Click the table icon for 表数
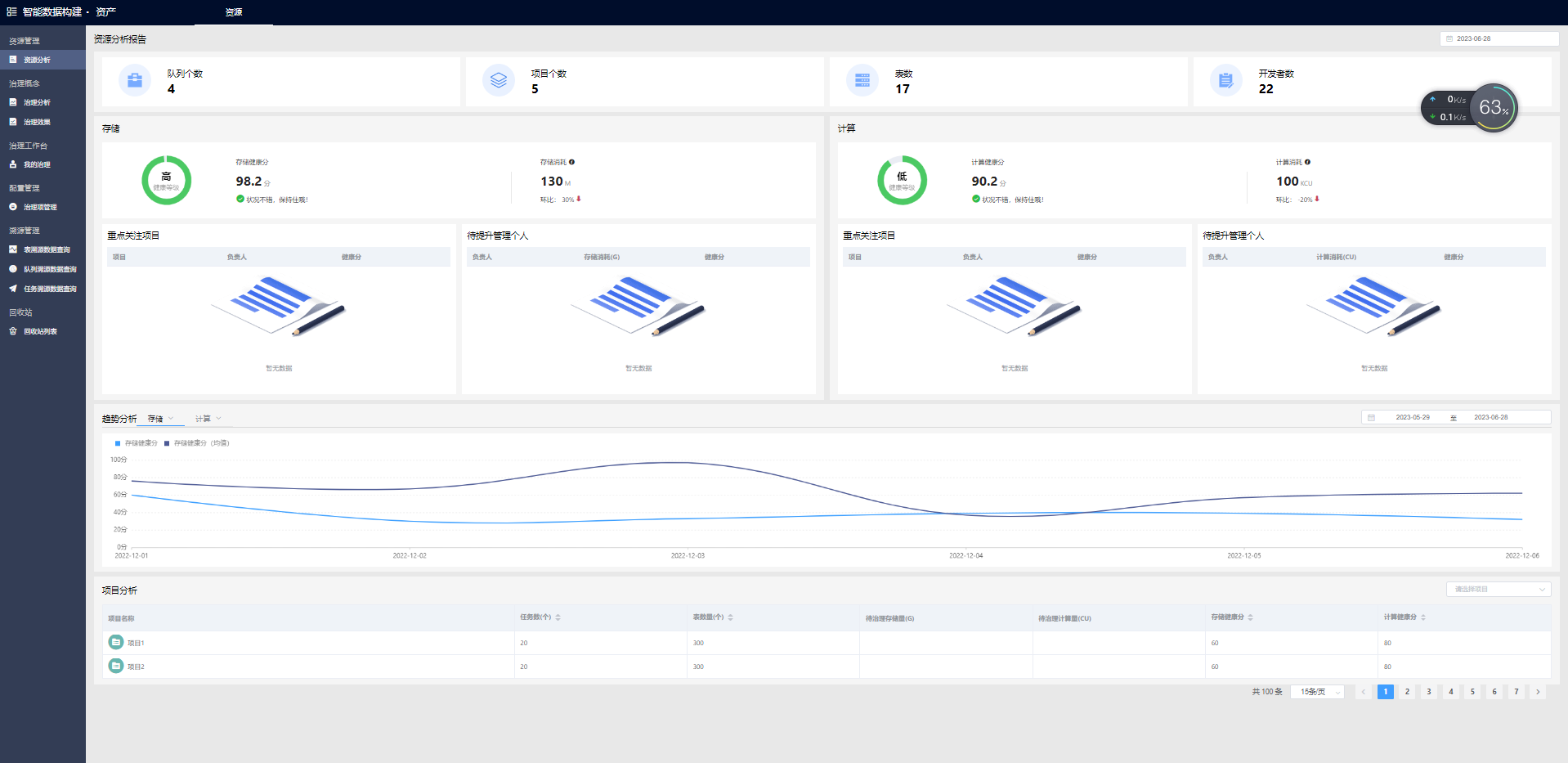The width and height of the screenshot is (1568, 763). point(862,80)
